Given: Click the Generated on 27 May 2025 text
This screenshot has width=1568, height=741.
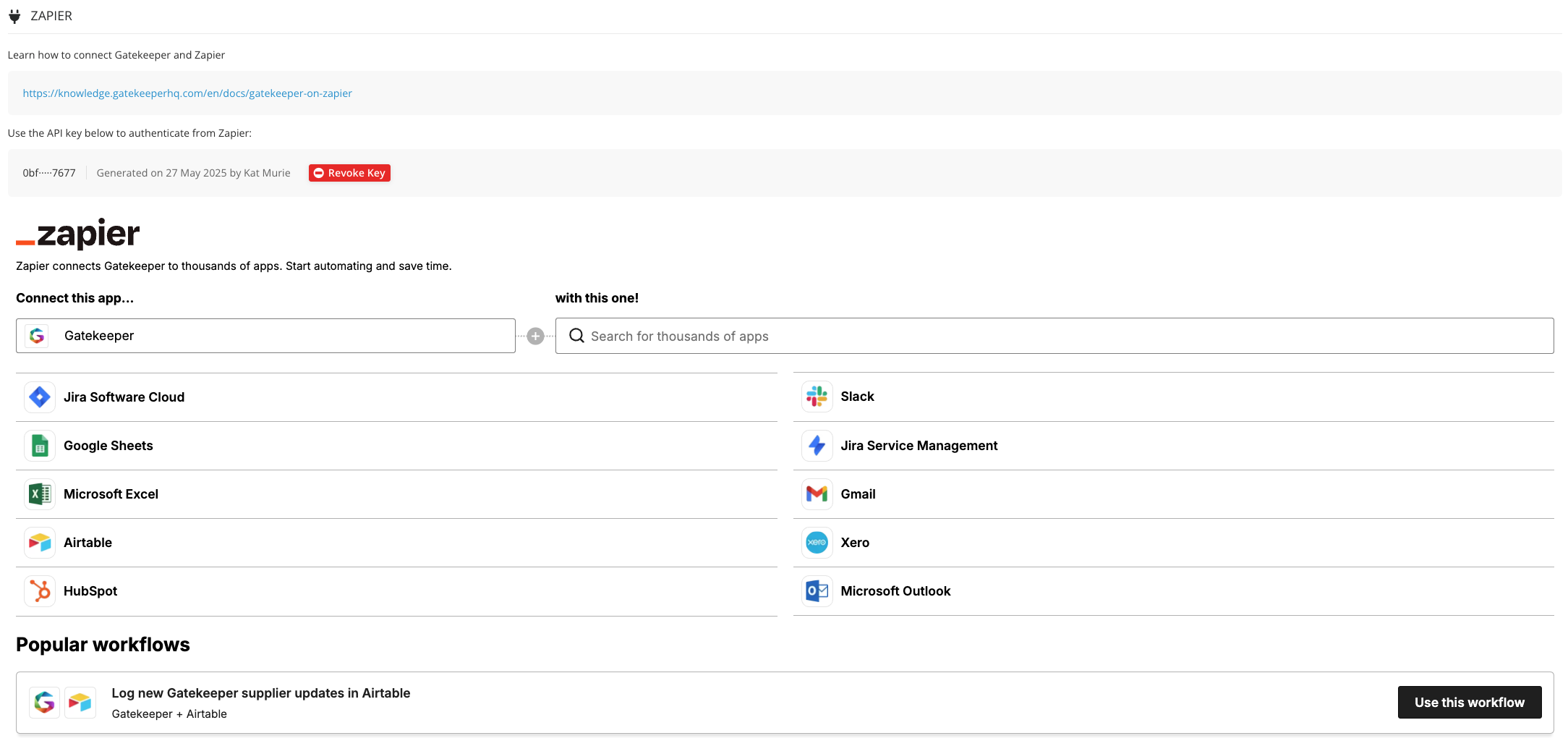Looking at the screenshot, I should point(193,173).
